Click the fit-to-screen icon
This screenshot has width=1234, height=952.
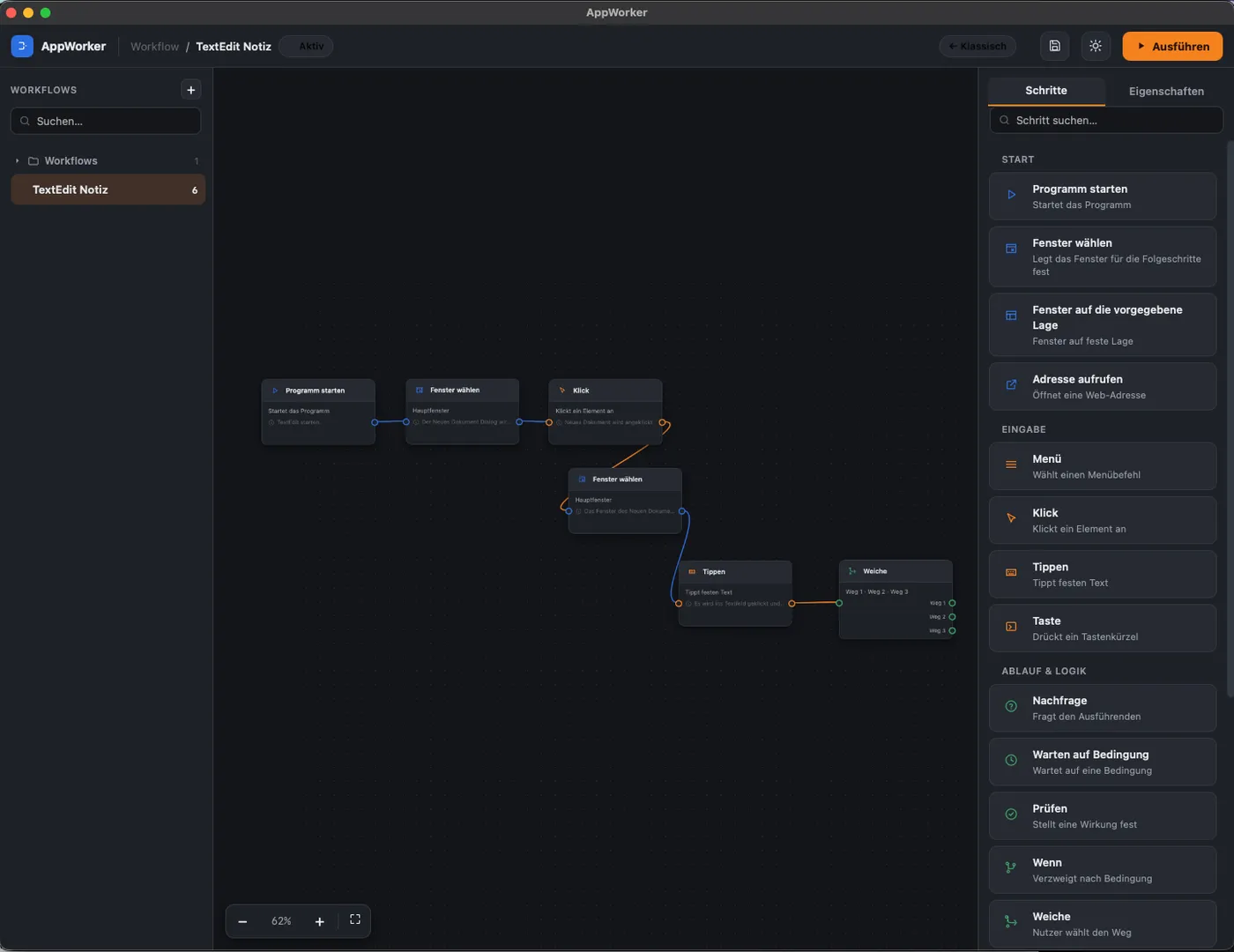point(355,919)
